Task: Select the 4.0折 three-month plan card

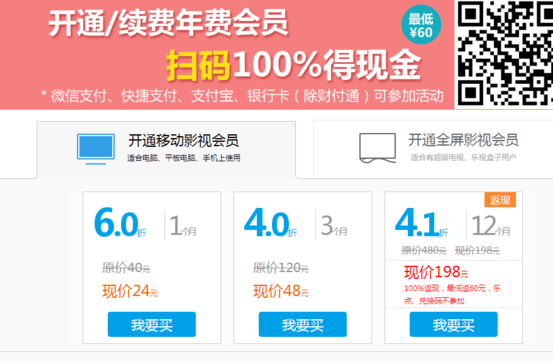Action: pyautogui.click(x=303, y=268)
